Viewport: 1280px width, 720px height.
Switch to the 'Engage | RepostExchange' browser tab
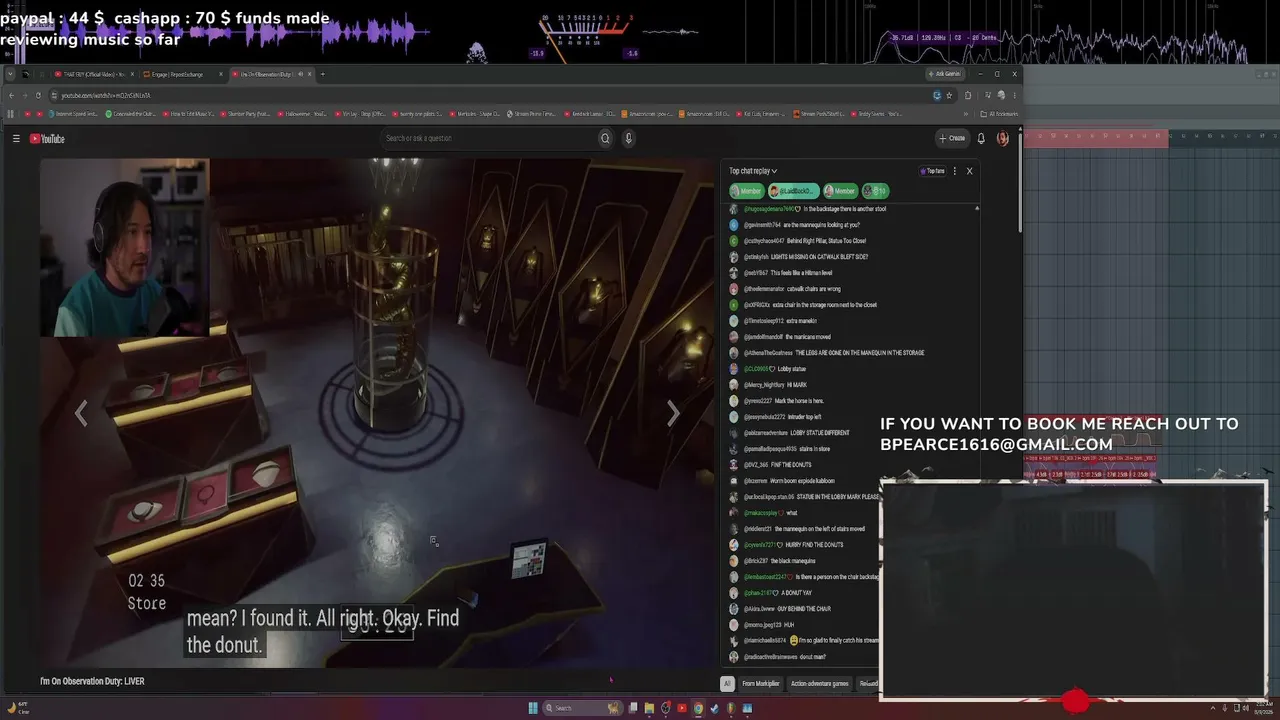pyautogui.click(x=182, y=74)
